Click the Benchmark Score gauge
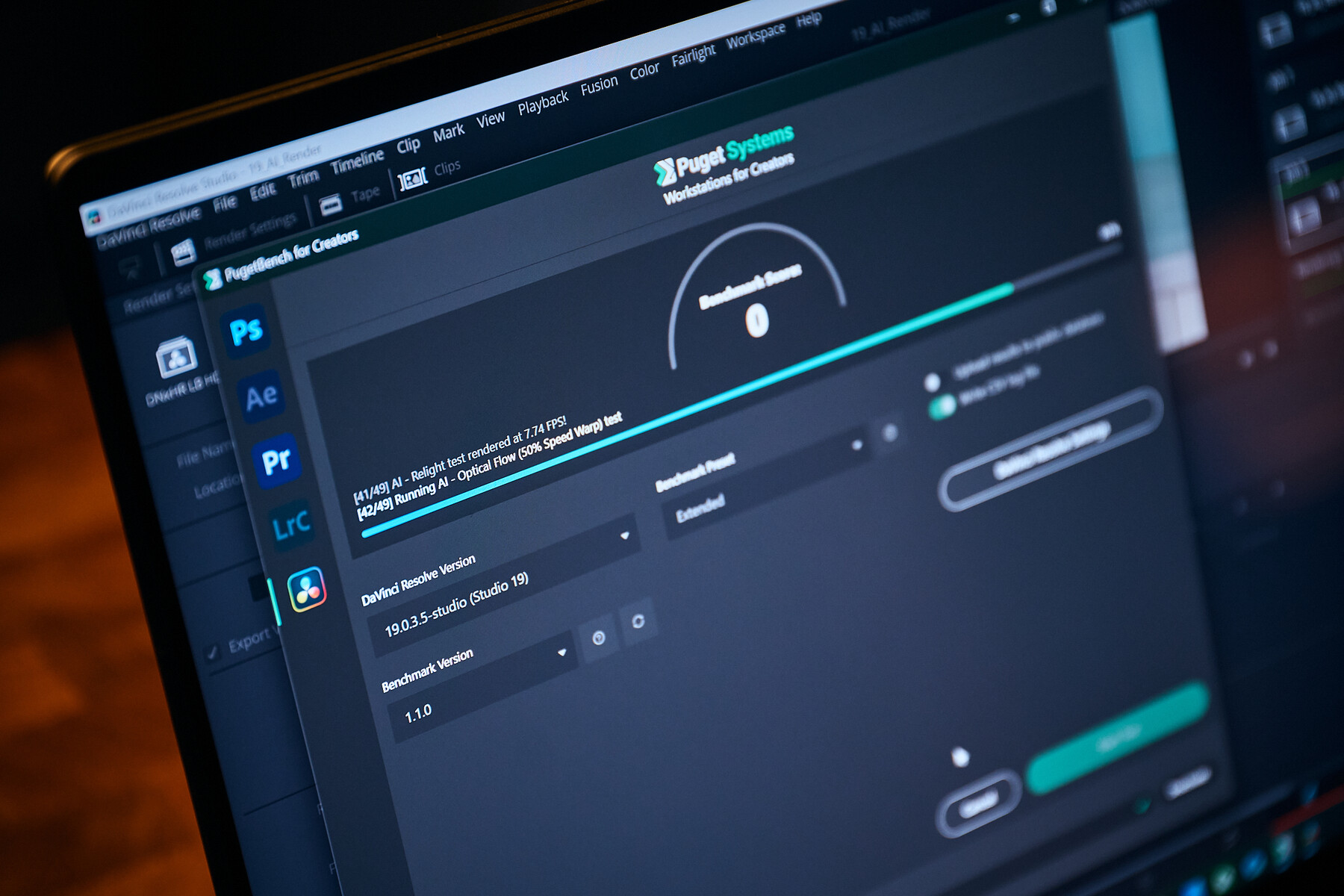Viewport: 1344px width, 896px height. coord(757,296)
